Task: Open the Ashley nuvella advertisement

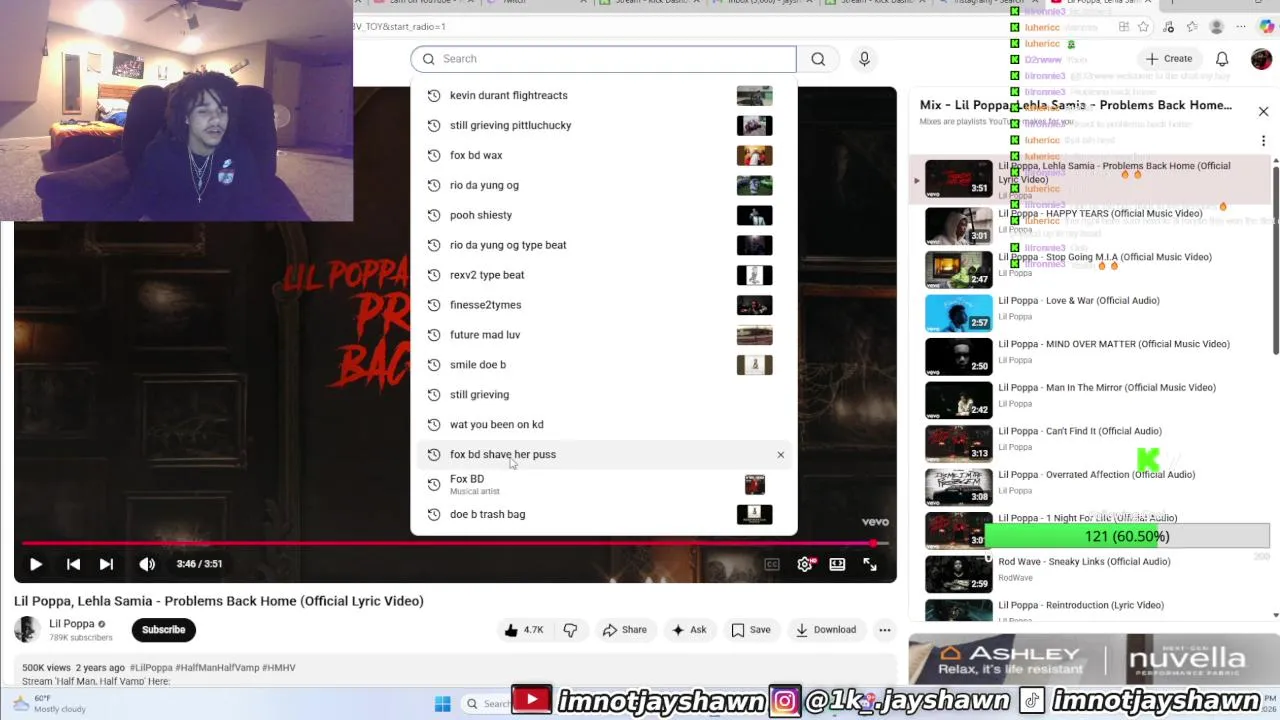Action: 1094,660
